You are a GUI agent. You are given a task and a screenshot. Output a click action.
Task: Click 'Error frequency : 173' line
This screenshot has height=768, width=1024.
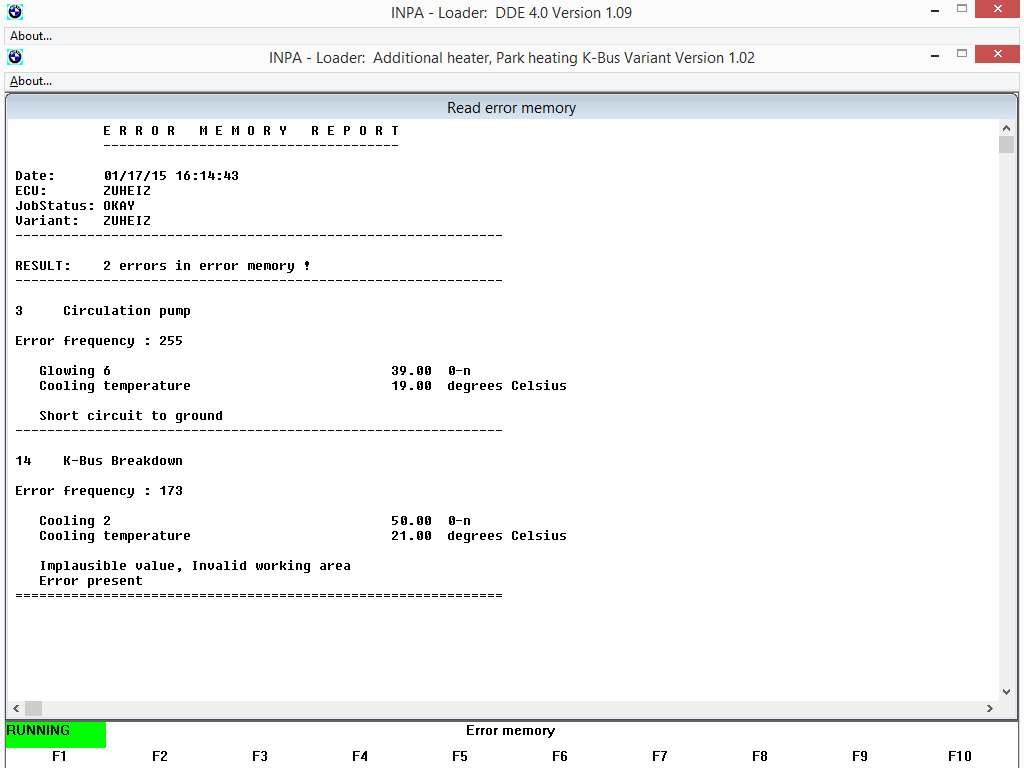click(x=99, y=491)
